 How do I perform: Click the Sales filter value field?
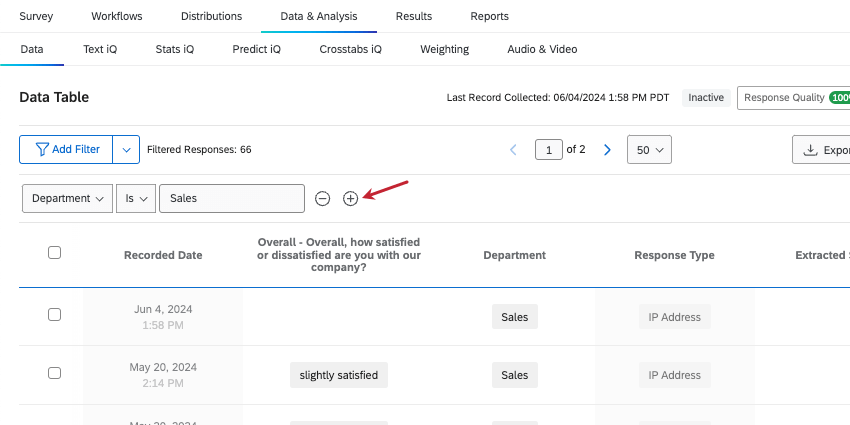[x=232, y=198]
